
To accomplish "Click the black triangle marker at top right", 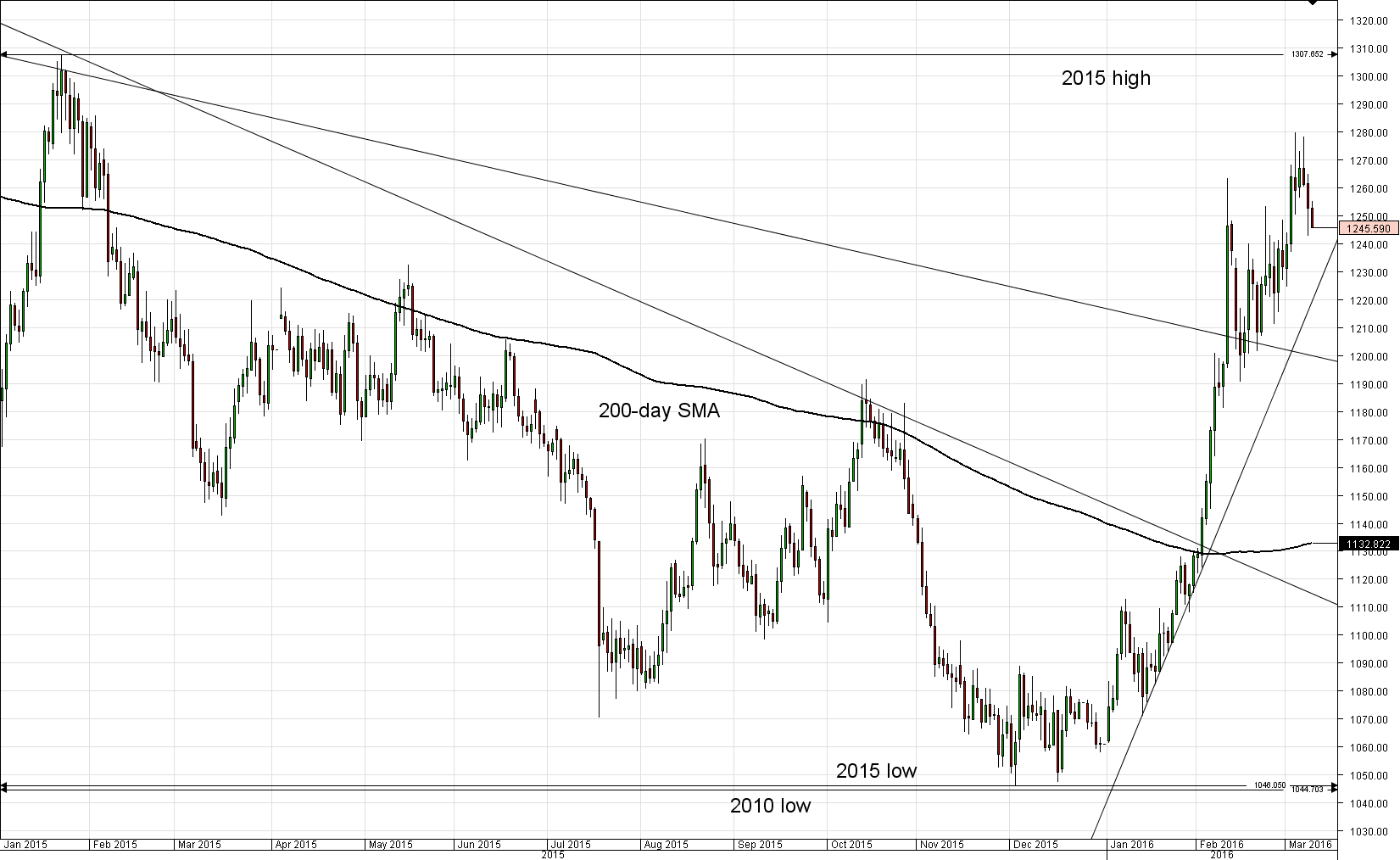I will click(1313, 3).
